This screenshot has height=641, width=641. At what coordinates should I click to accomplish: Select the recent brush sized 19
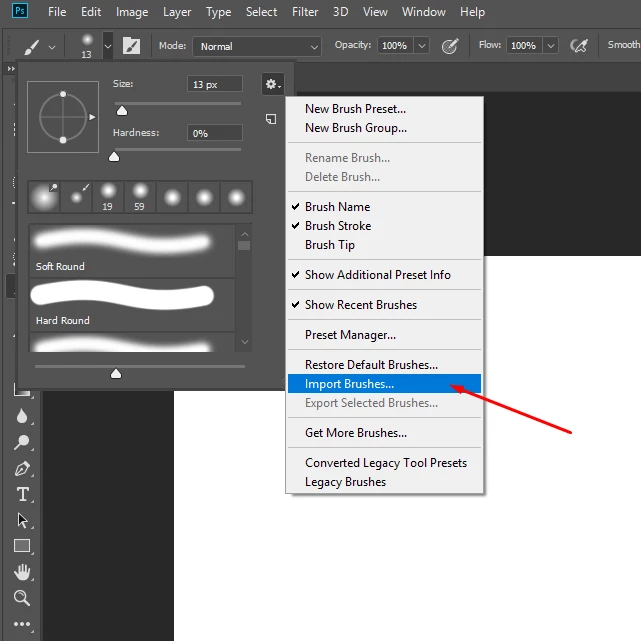tap(108, 197)
